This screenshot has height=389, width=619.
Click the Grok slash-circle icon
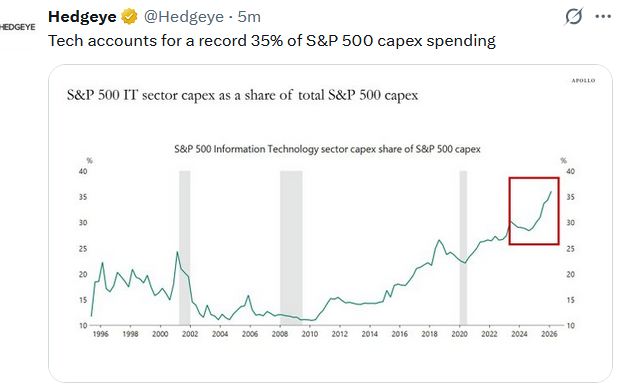tap(573, 17)
